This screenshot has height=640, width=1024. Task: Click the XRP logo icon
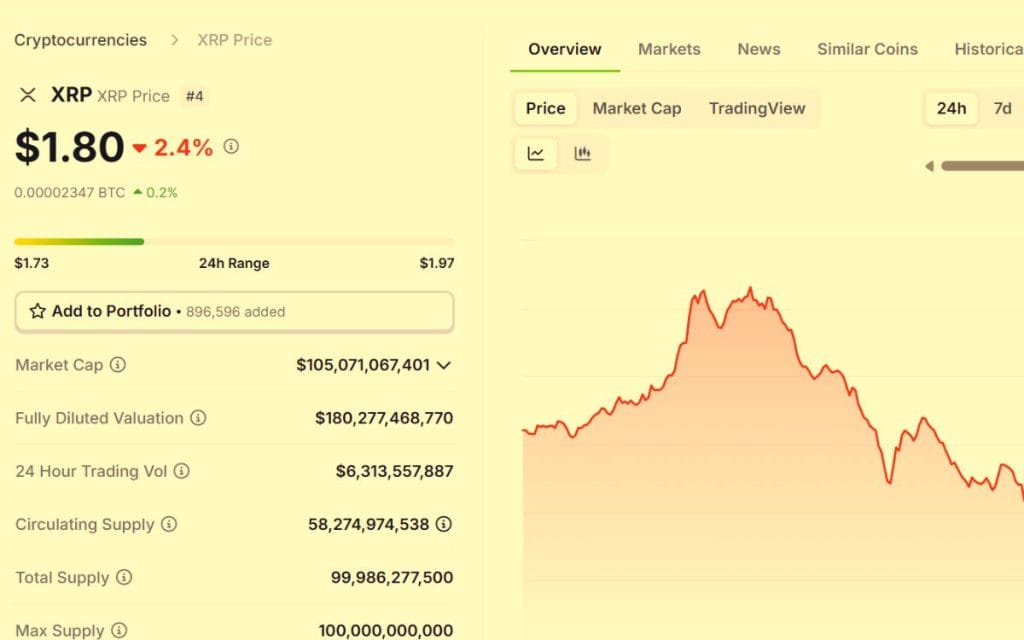[x=28, y=95]
